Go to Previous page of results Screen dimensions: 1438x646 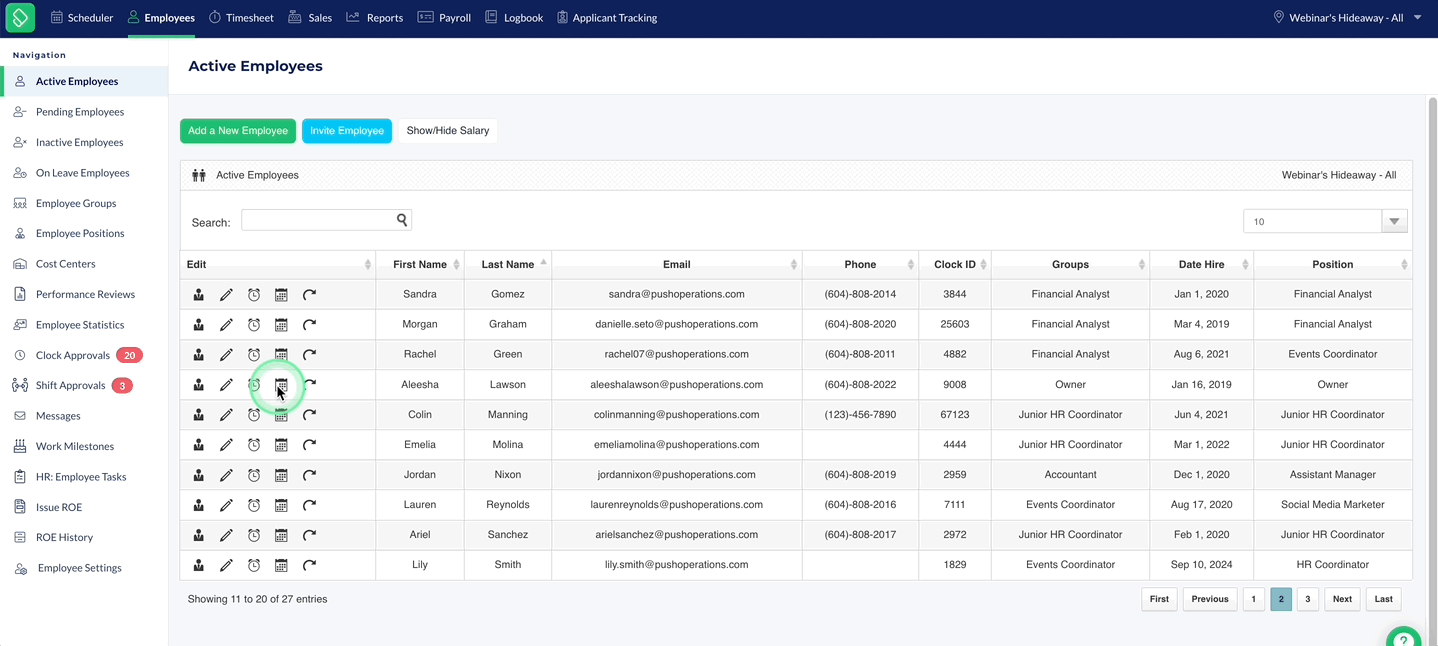tap(1209, 599)
